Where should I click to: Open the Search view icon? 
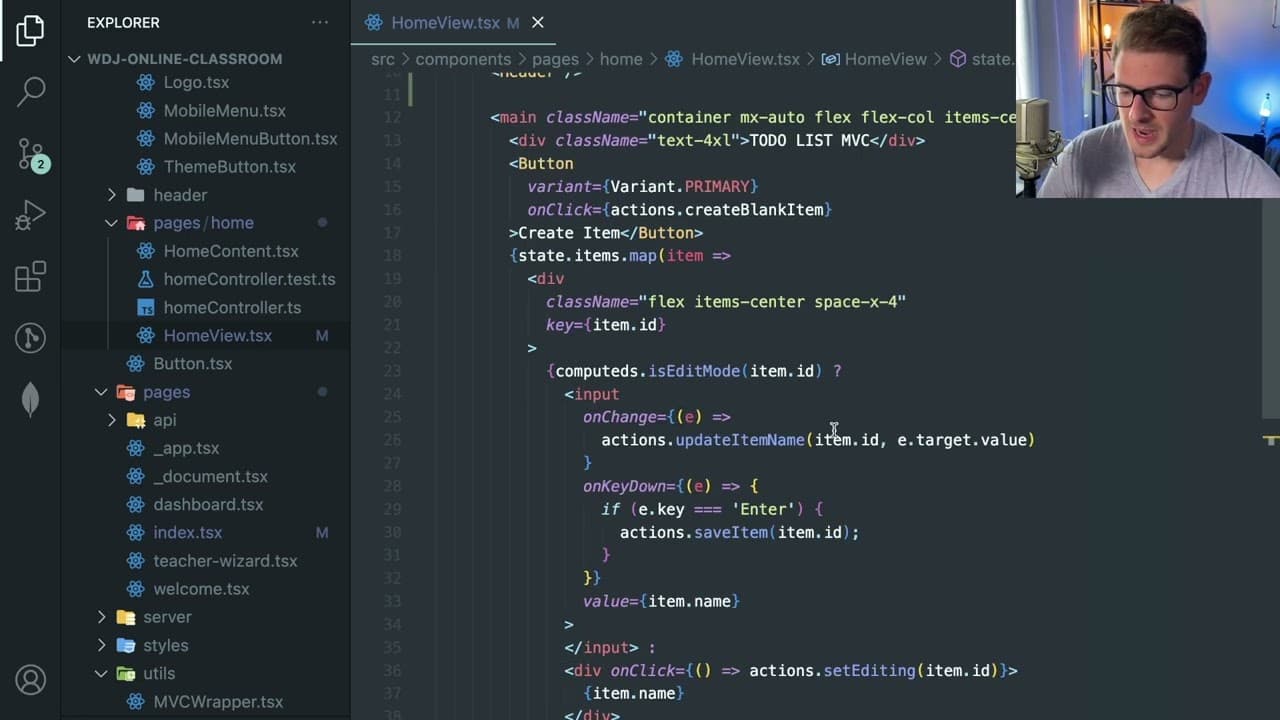[x=30, y=91]
